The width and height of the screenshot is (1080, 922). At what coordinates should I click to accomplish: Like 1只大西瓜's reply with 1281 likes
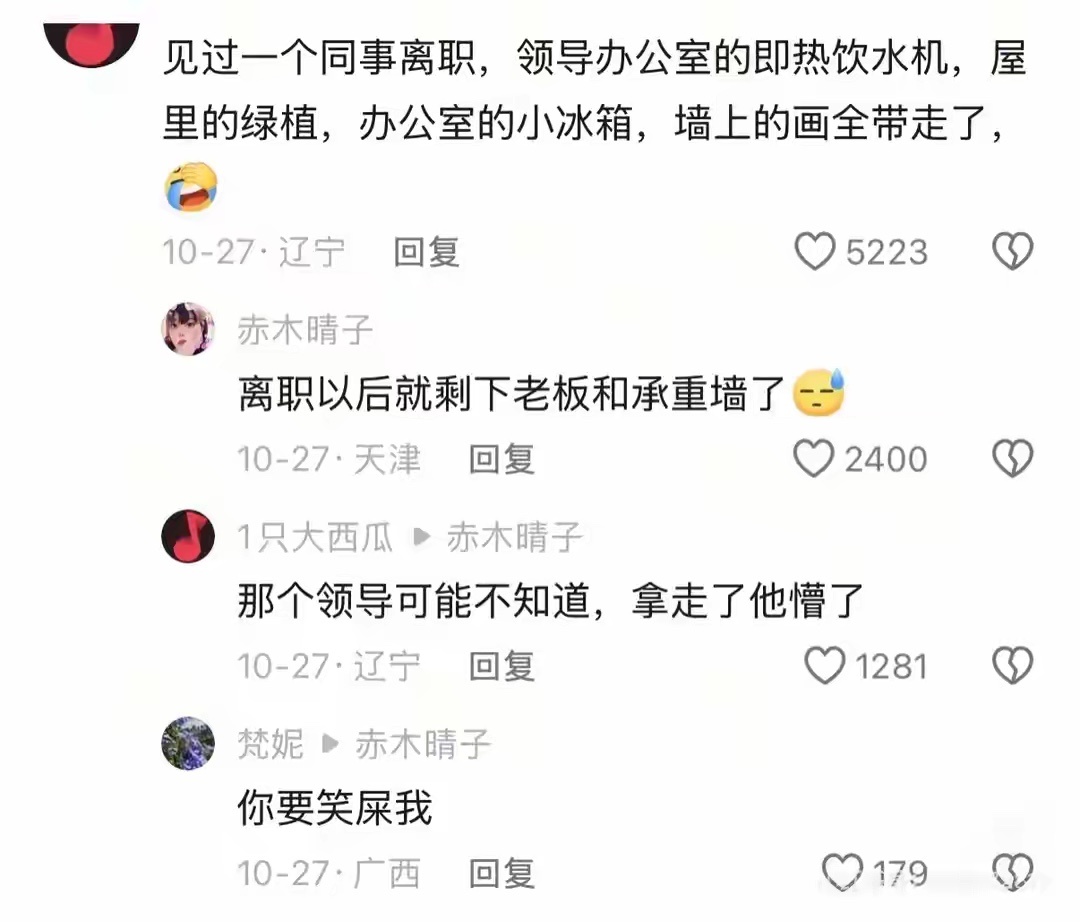pos(824,666)
